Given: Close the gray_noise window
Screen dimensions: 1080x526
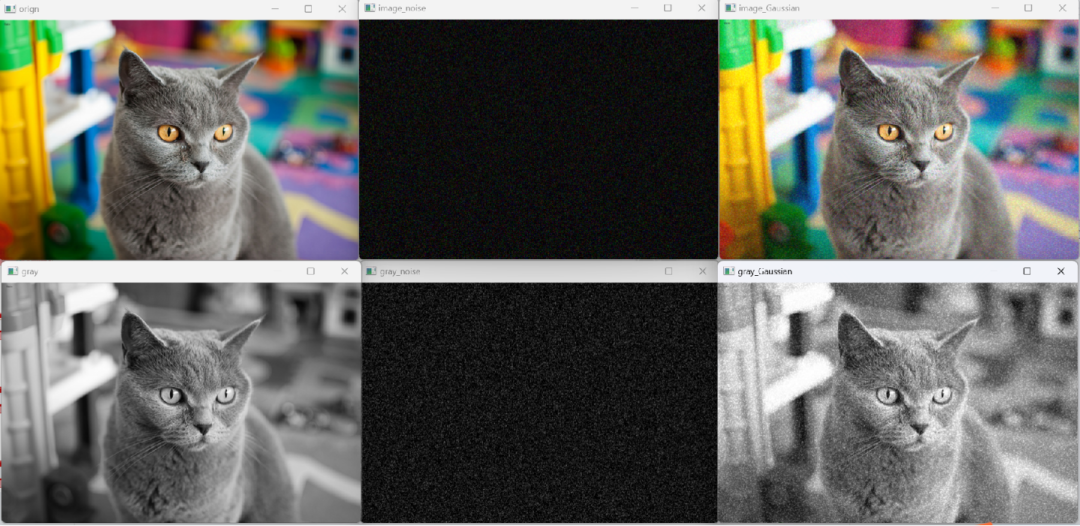Looking at the screenshot, I should click(703, 271).
